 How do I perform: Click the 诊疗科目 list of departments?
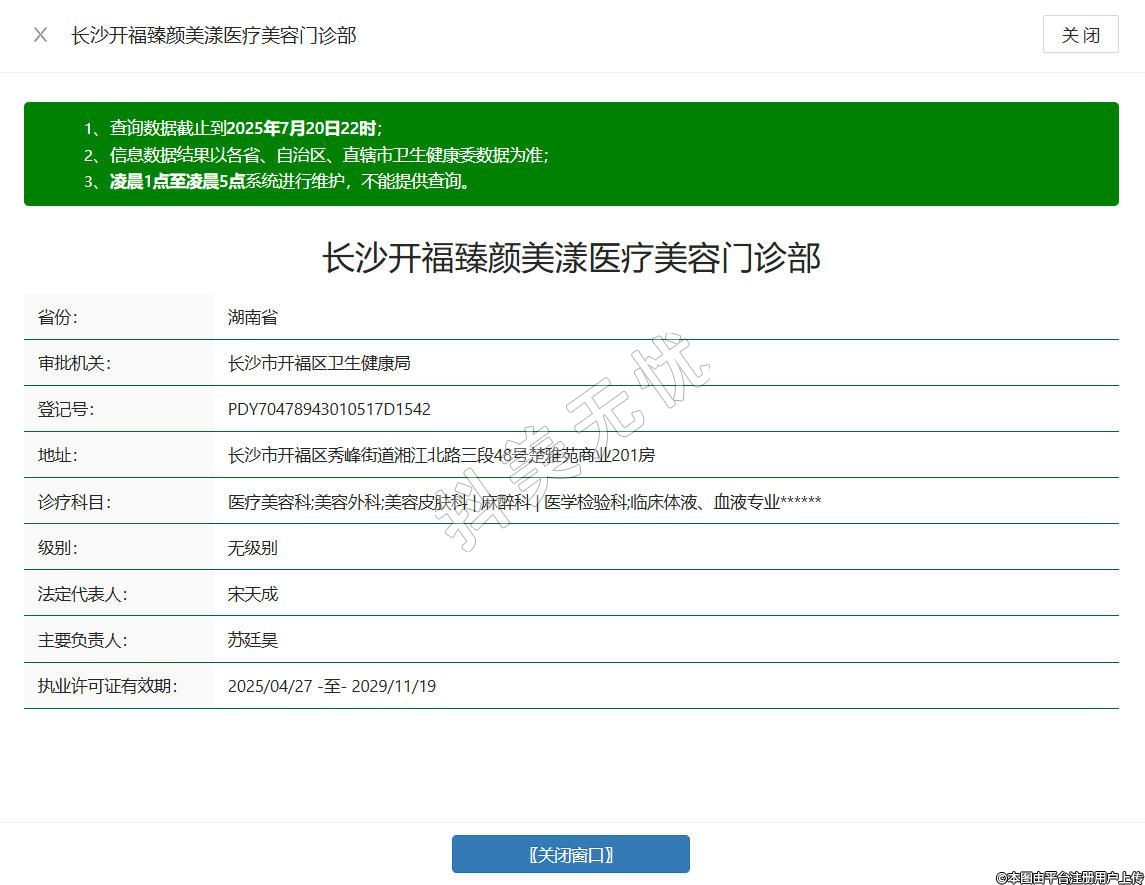click(524, 502)
